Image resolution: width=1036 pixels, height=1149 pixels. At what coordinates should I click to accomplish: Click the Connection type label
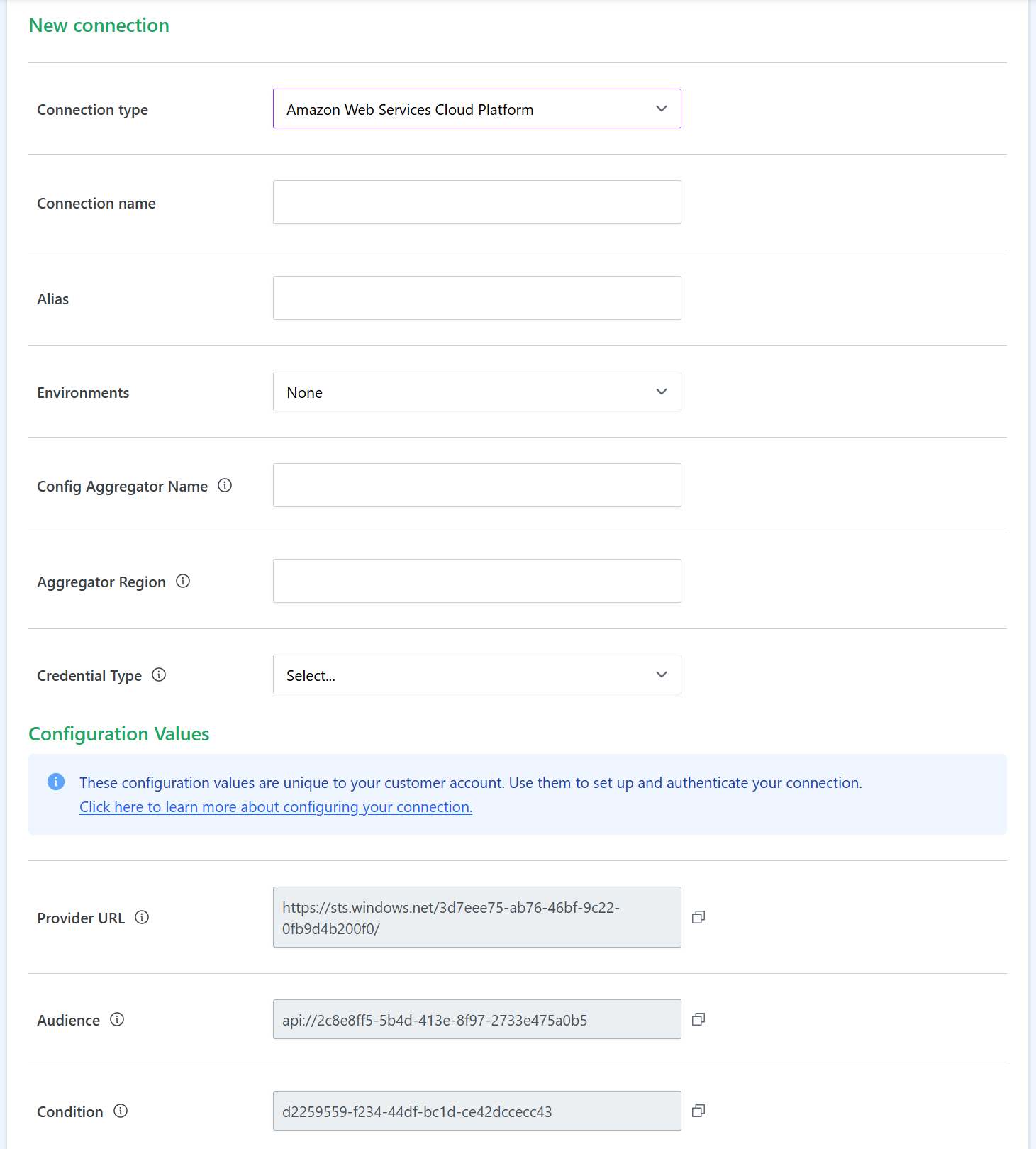tap(93, 110)
